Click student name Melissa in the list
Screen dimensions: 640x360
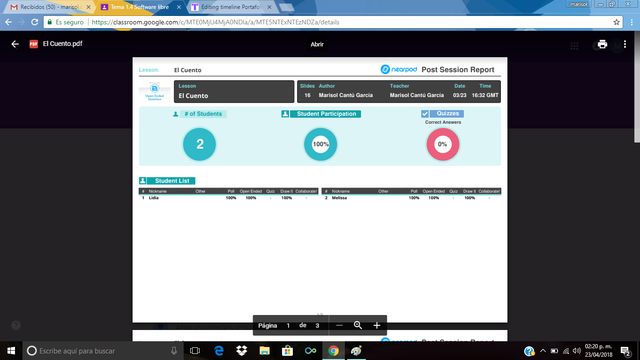(x=339, y=198)
